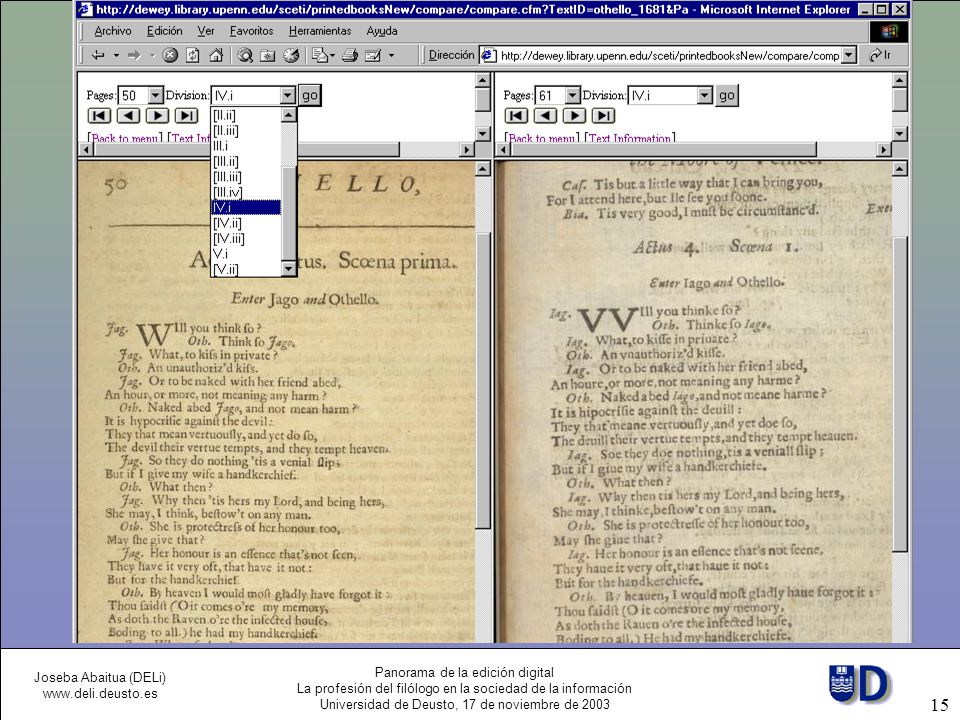Jump to first page in right pane

[x=516, y=116]
